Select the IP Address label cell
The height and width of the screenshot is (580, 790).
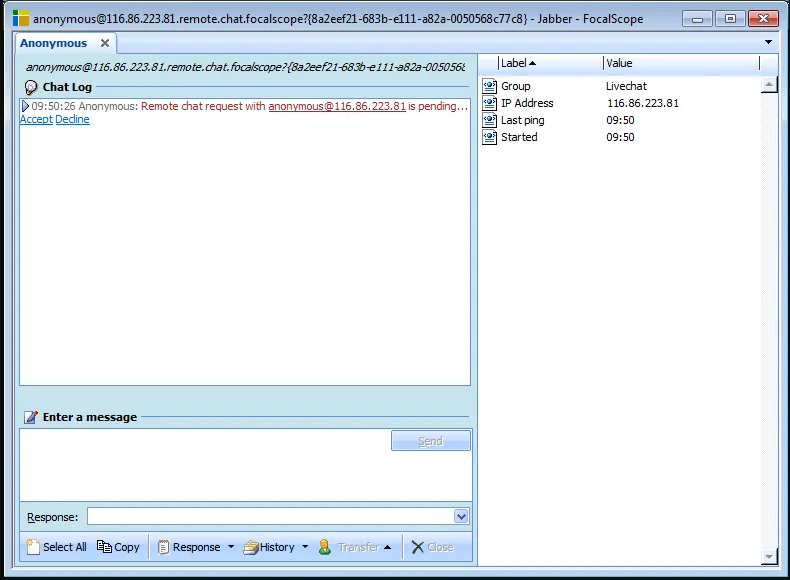pos(527,103)
